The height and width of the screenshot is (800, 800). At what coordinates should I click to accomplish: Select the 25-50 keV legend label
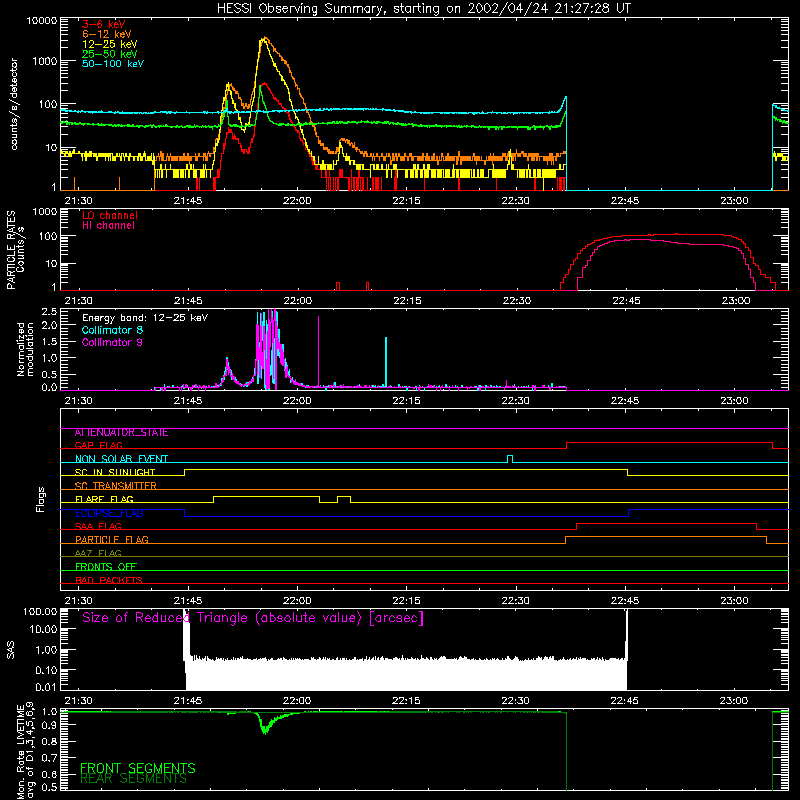[x=110, y=54]
